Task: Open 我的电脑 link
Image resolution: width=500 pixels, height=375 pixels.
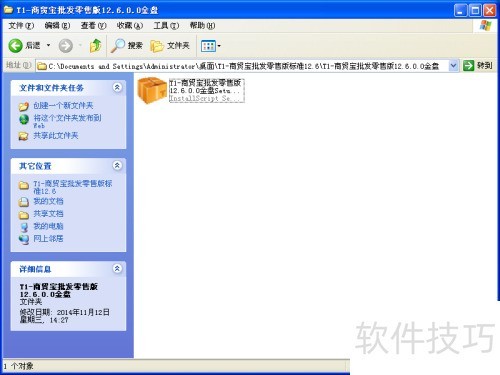Action: [48, 226]
